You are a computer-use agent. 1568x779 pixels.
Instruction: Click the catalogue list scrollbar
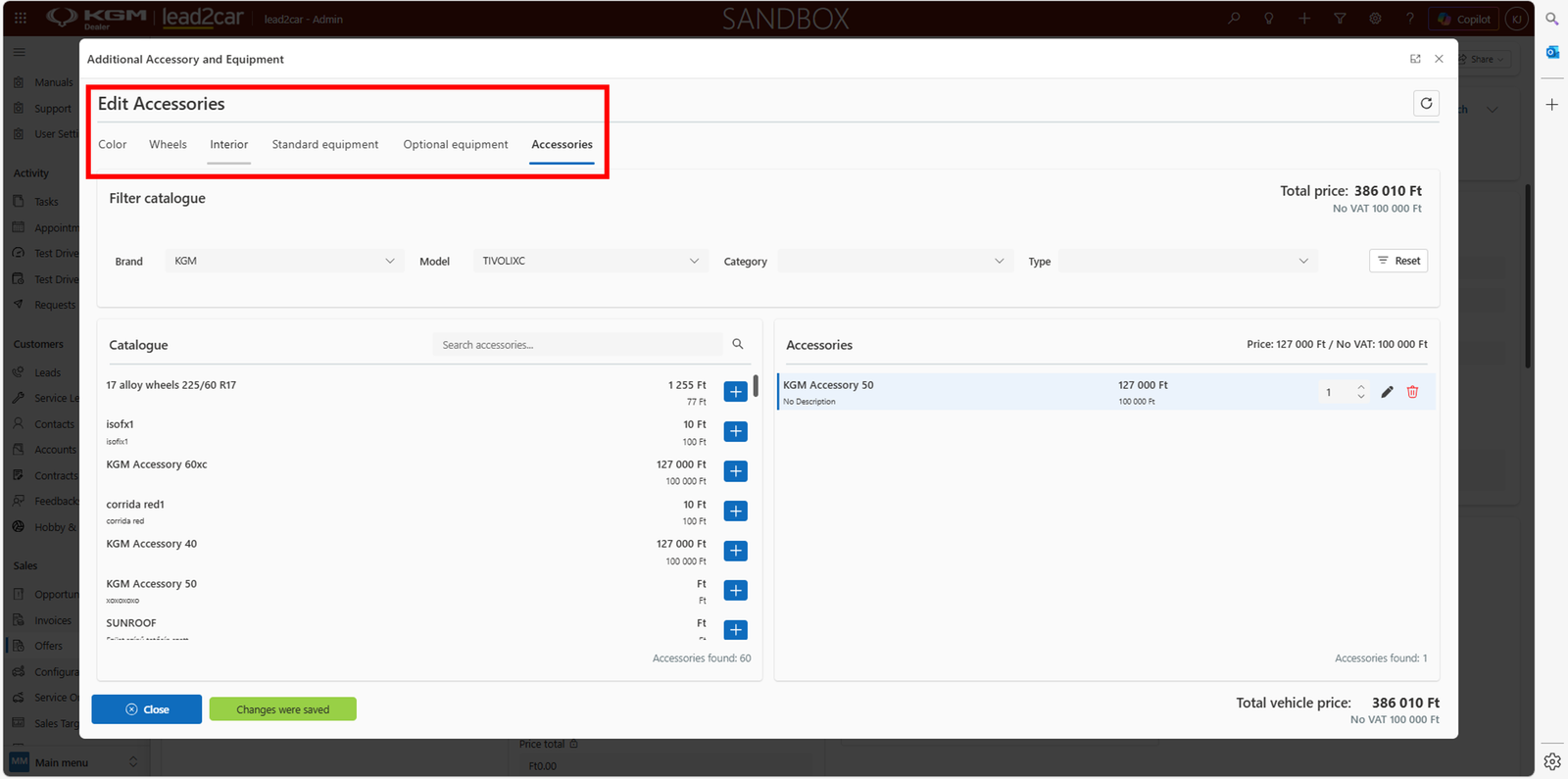coord(756,385)
